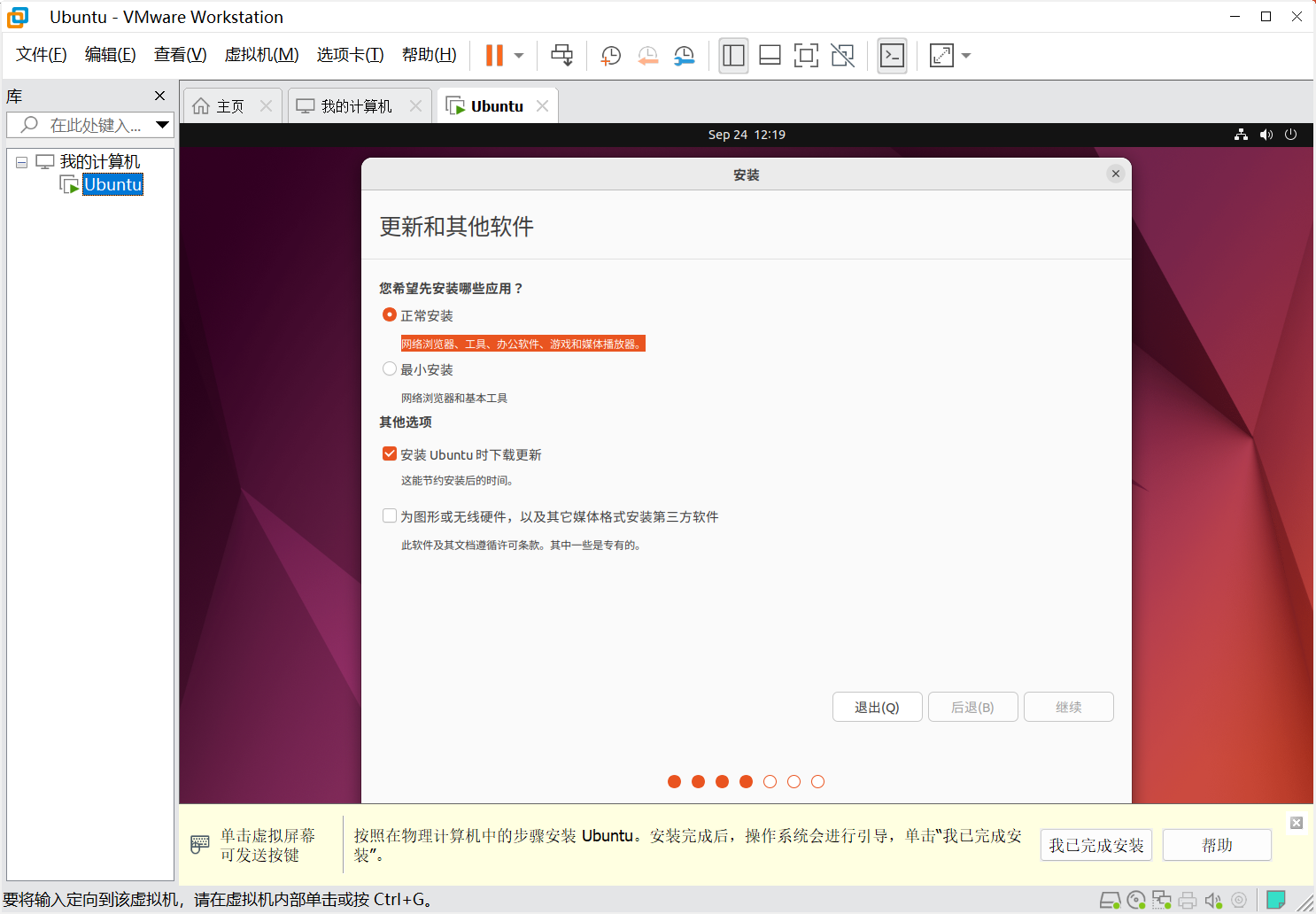Screen dimensions: 1316x914
Task: Pause the virtual machine with the orange icon
Action: click(494, 56)
